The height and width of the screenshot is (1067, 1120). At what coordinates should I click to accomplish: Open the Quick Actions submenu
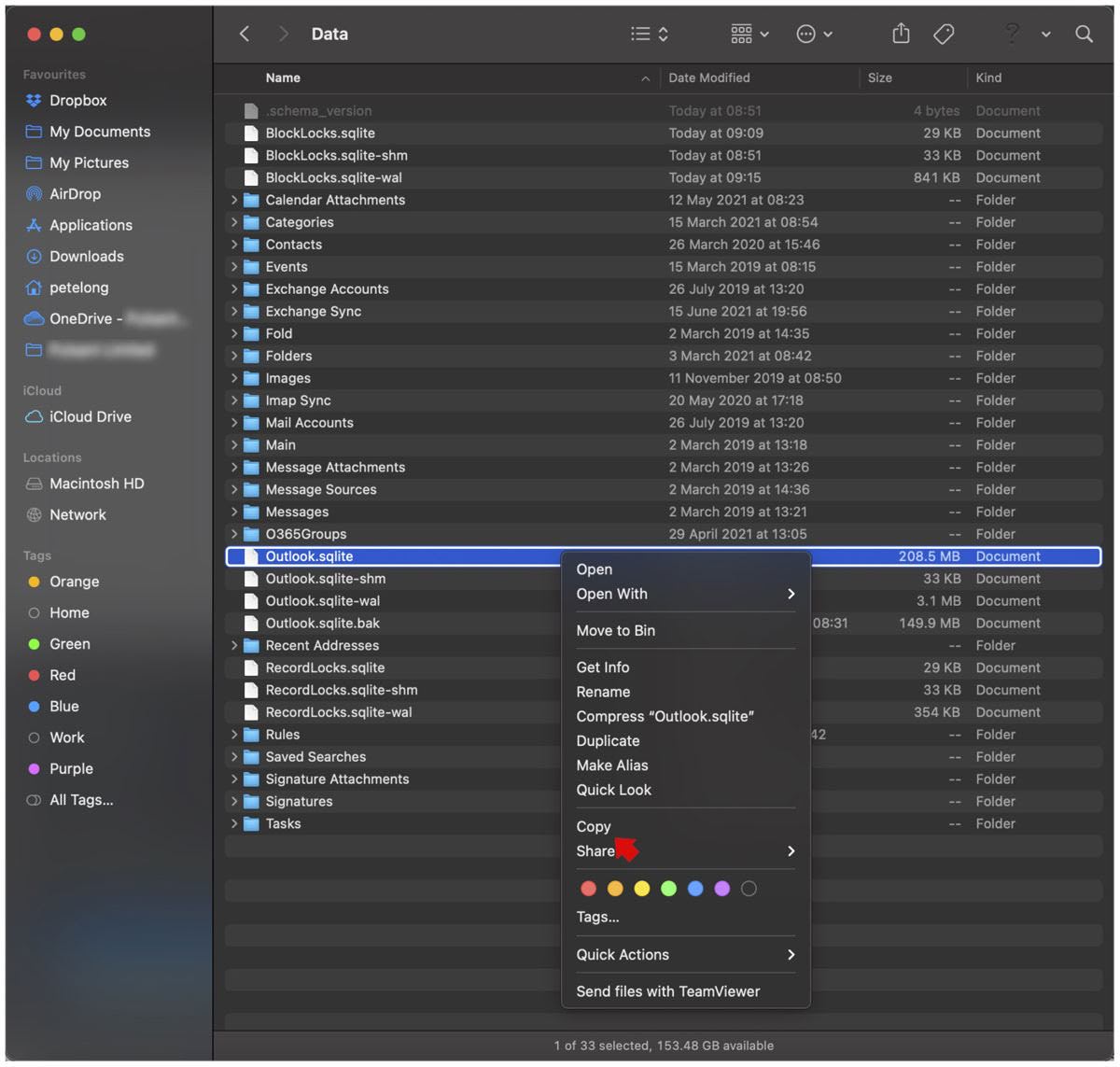point(686,954)
